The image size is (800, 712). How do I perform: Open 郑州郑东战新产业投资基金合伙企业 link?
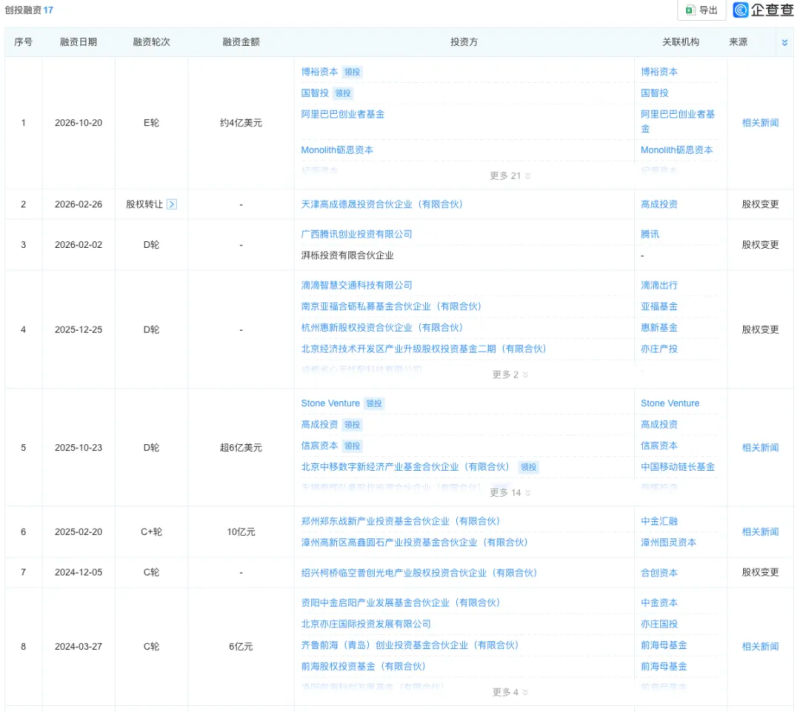[401, 521]
